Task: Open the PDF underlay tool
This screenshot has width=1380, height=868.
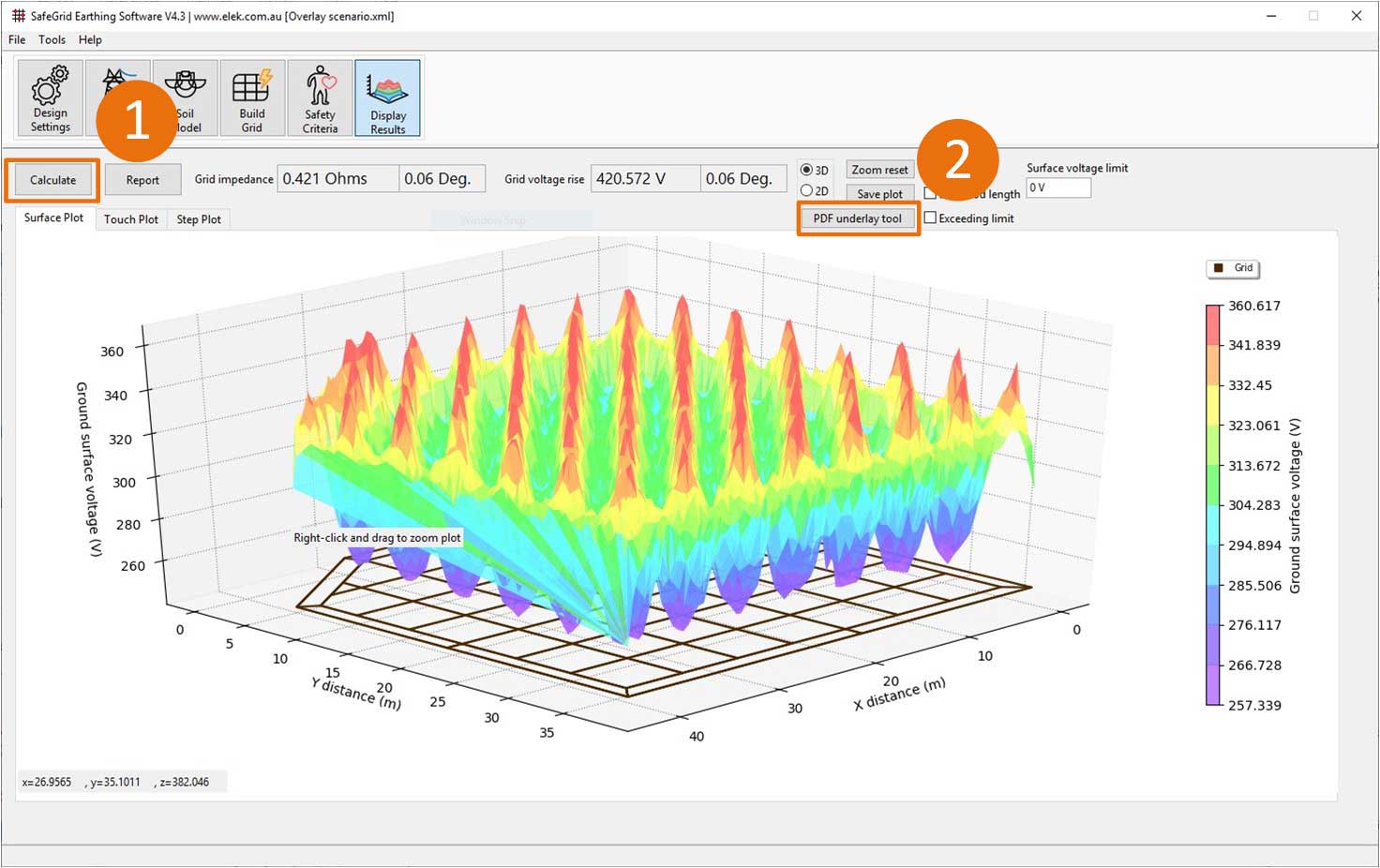Action: tap(858, 217)
